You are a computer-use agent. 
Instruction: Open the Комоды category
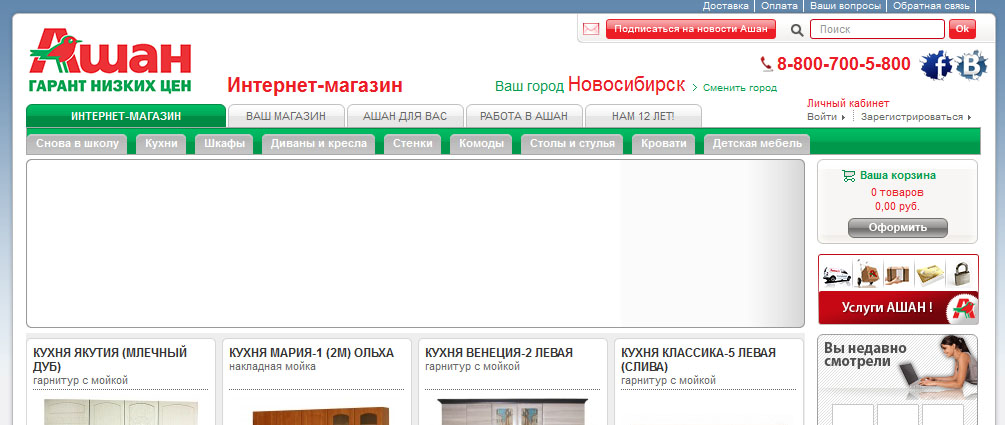[x=481, y=144]
